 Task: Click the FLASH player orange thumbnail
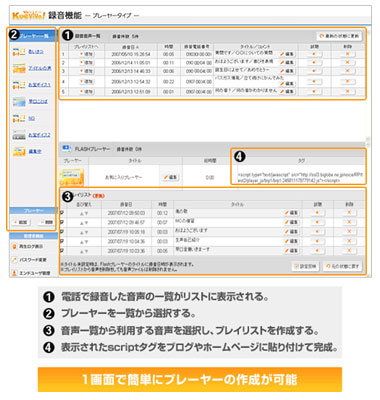pyautogui.click(x=72, y=177)
